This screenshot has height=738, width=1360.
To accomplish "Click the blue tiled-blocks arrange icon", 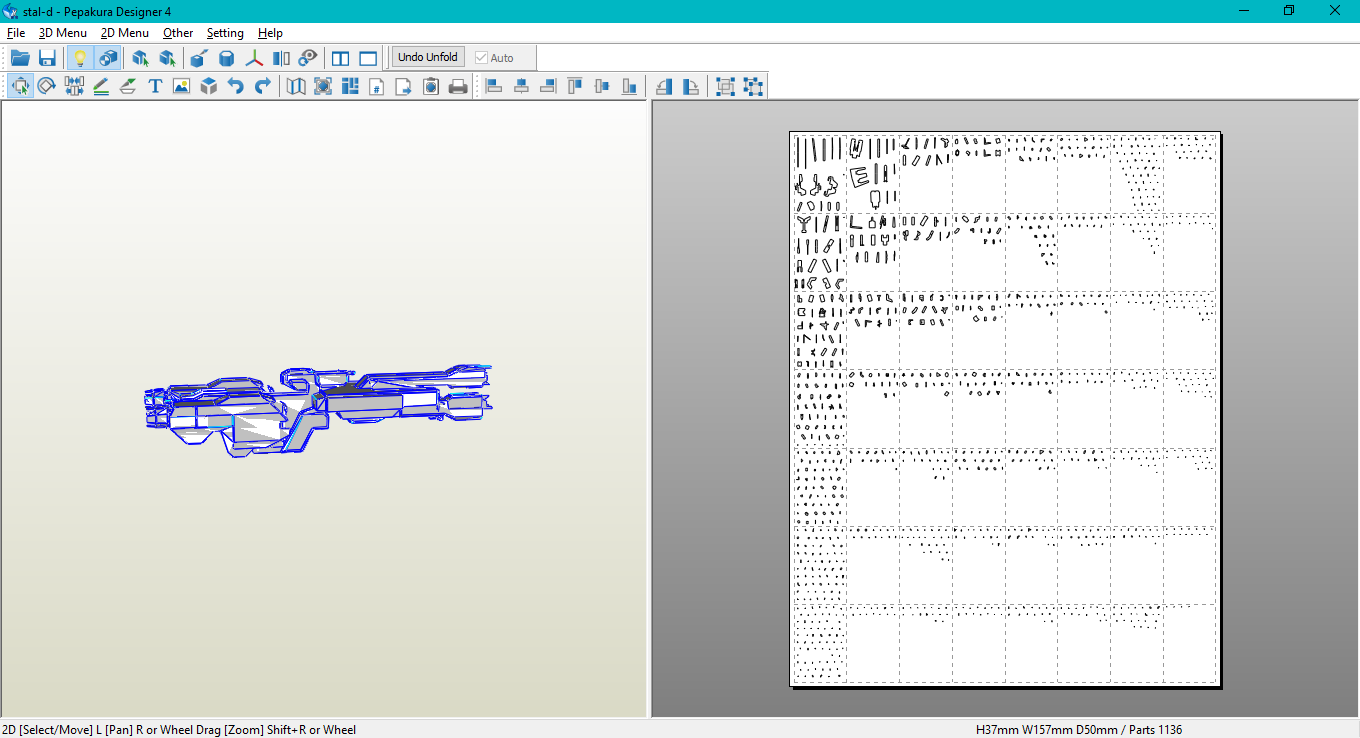I will coord(350,86).
